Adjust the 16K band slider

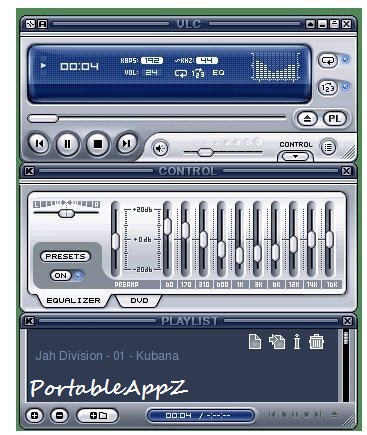[330, 239]
